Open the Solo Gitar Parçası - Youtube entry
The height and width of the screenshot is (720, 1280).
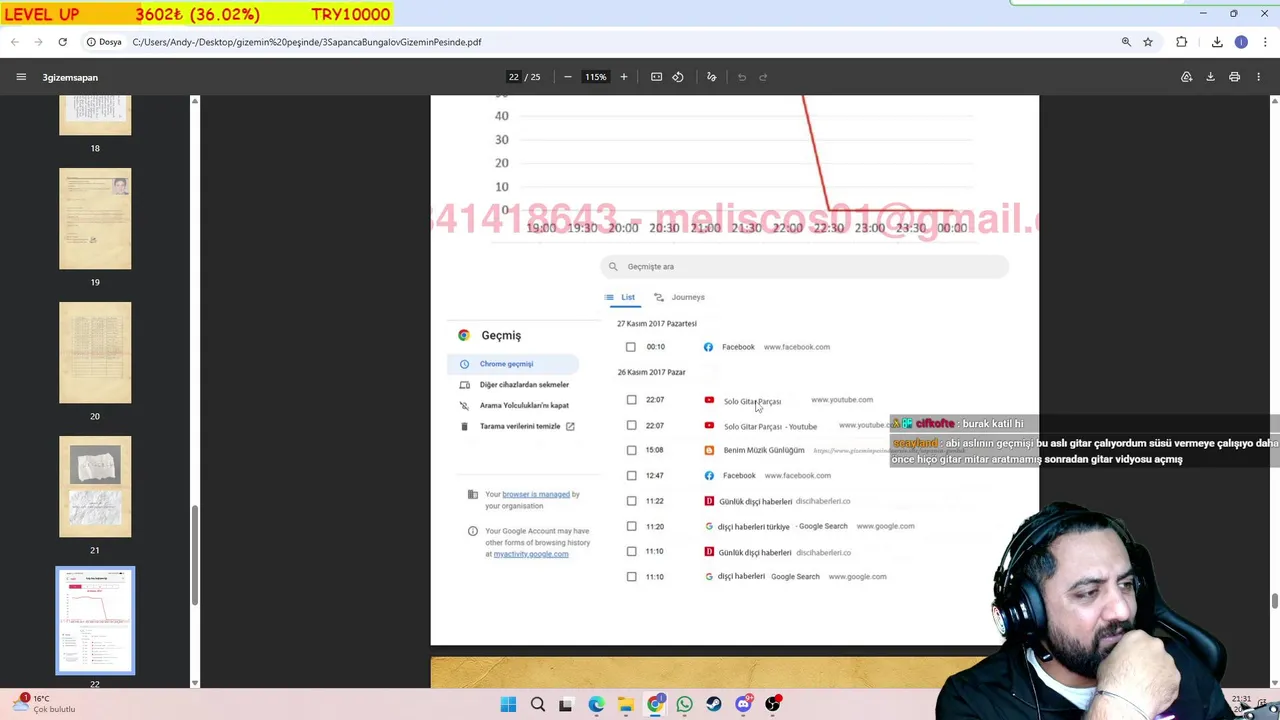(x=770, y=426)
